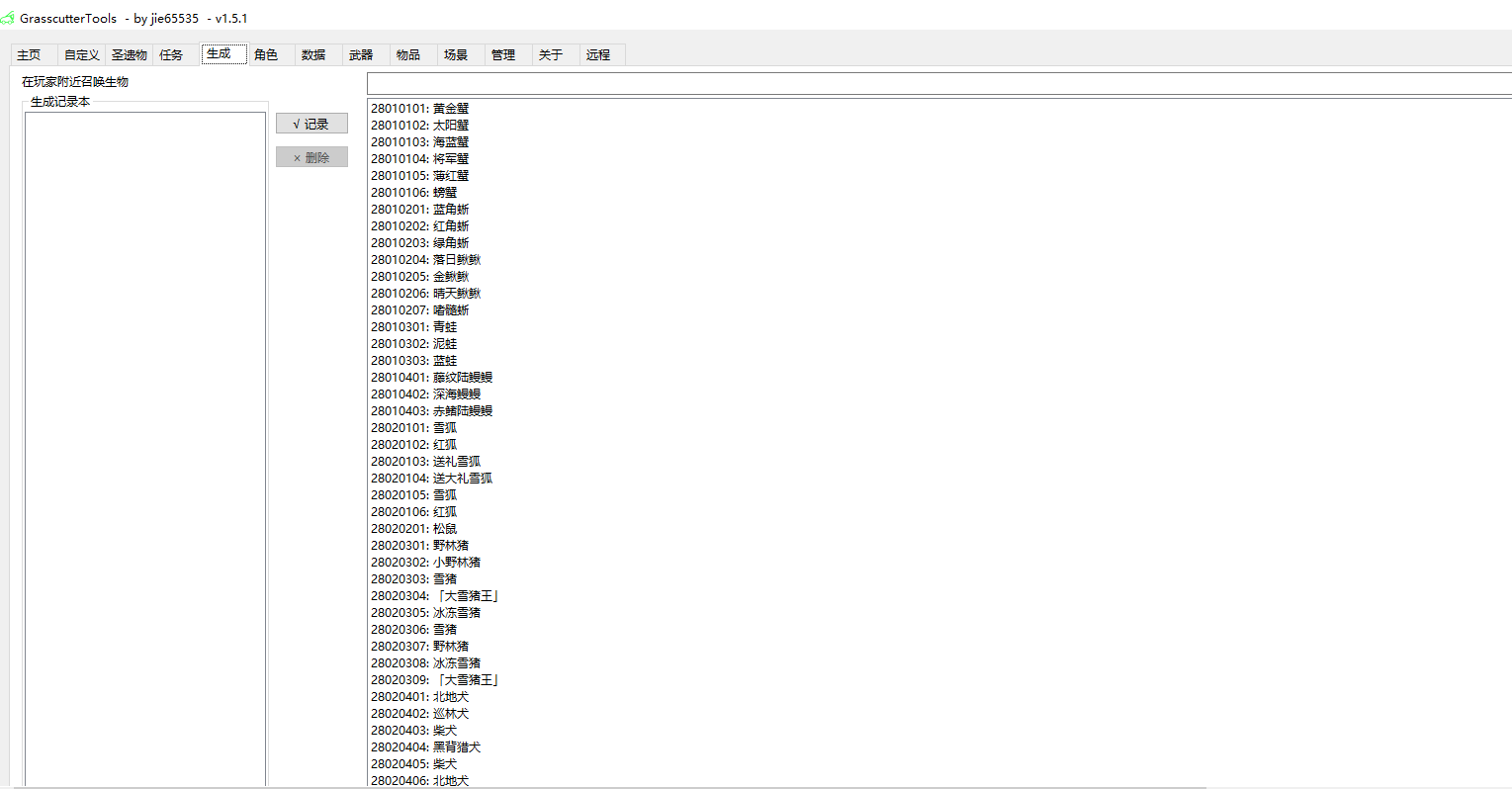Image resolution: width=1512 pixels, height=789 pixels.
Task: Click inside the empty 生成记录本 list box
Action: click(x=144, y=445)
